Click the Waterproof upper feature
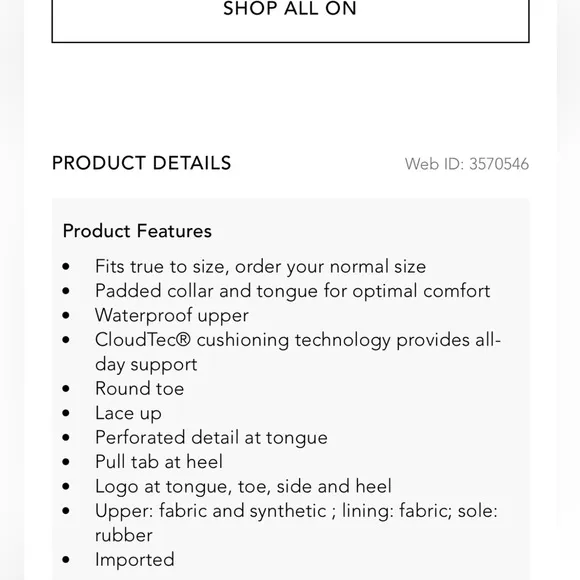The width and height of the screenshot is (580, 580). pyautogui.click(x=172, y=315)
